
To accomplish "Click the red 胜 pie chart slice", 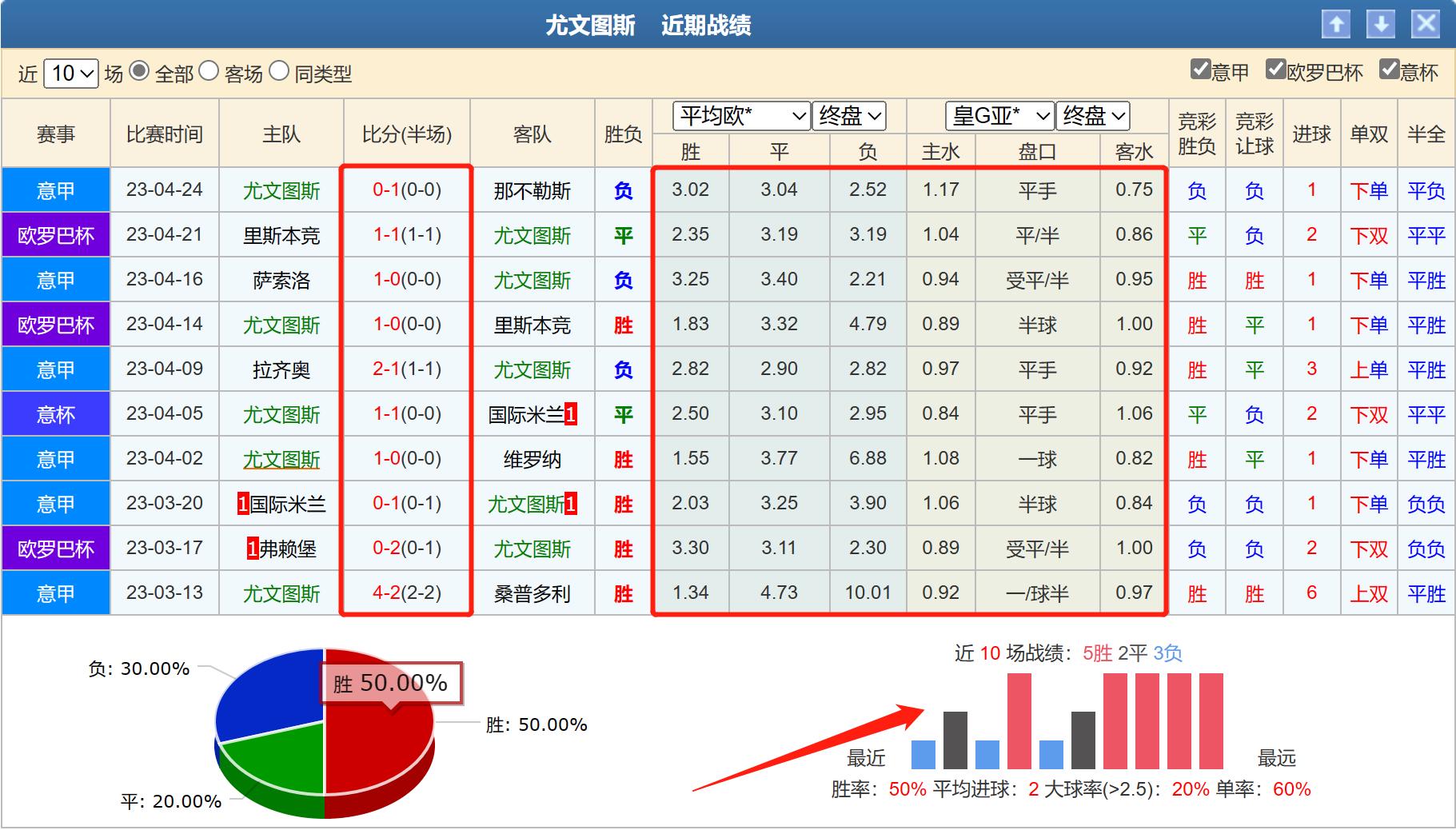I will [376, 744].
